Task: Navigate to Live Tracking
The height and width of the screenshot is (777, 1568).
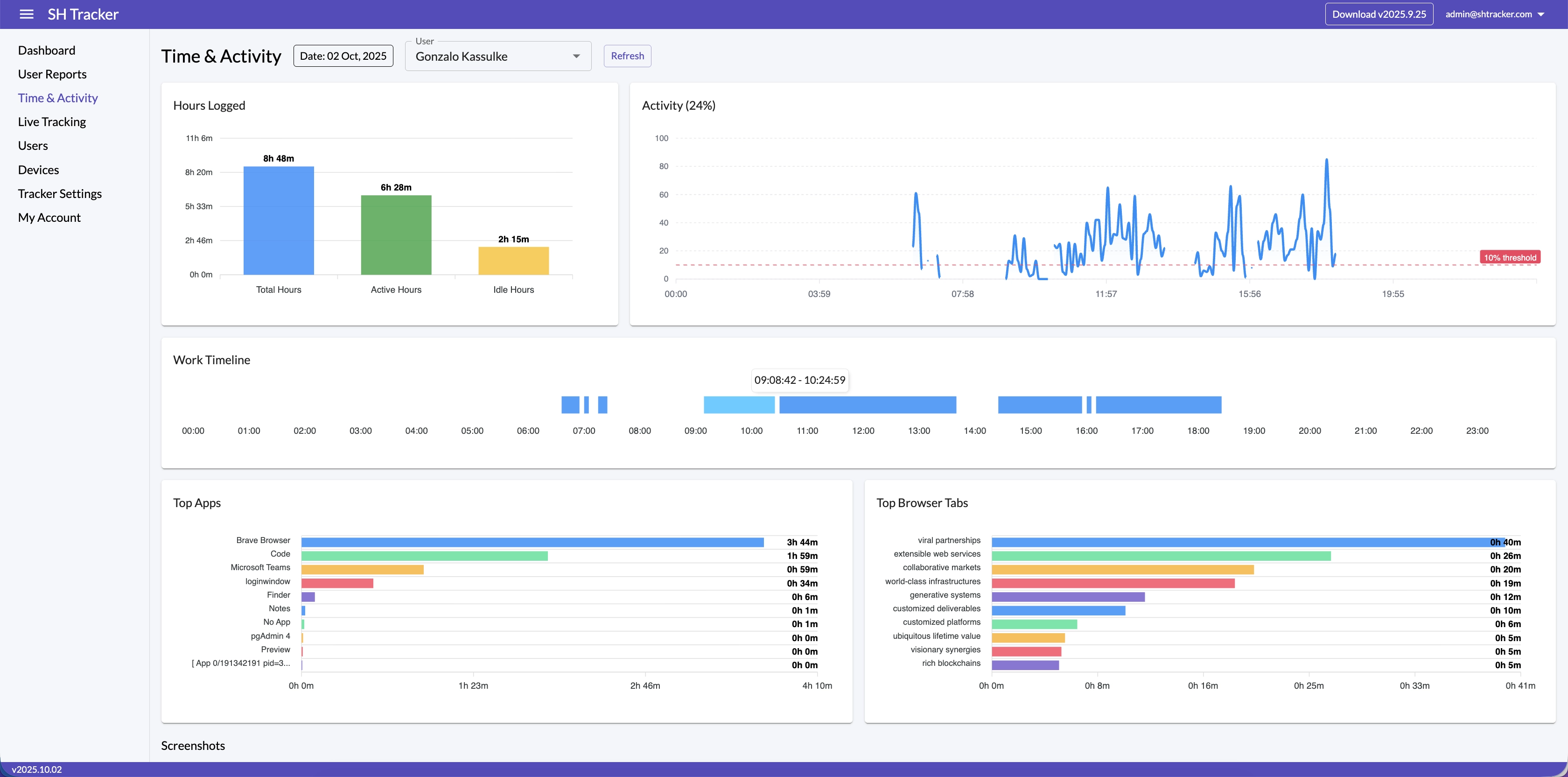Action: pyautogui.click(x=52, y=122)
